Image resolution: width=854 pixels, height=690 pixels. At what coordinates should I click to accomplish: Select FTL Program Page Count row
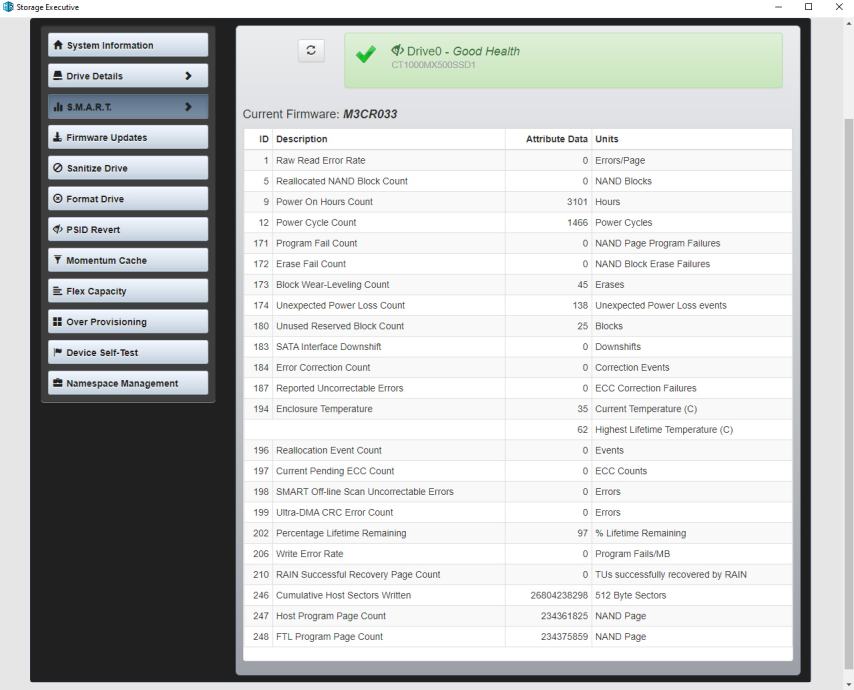click(x=517, y=636)
